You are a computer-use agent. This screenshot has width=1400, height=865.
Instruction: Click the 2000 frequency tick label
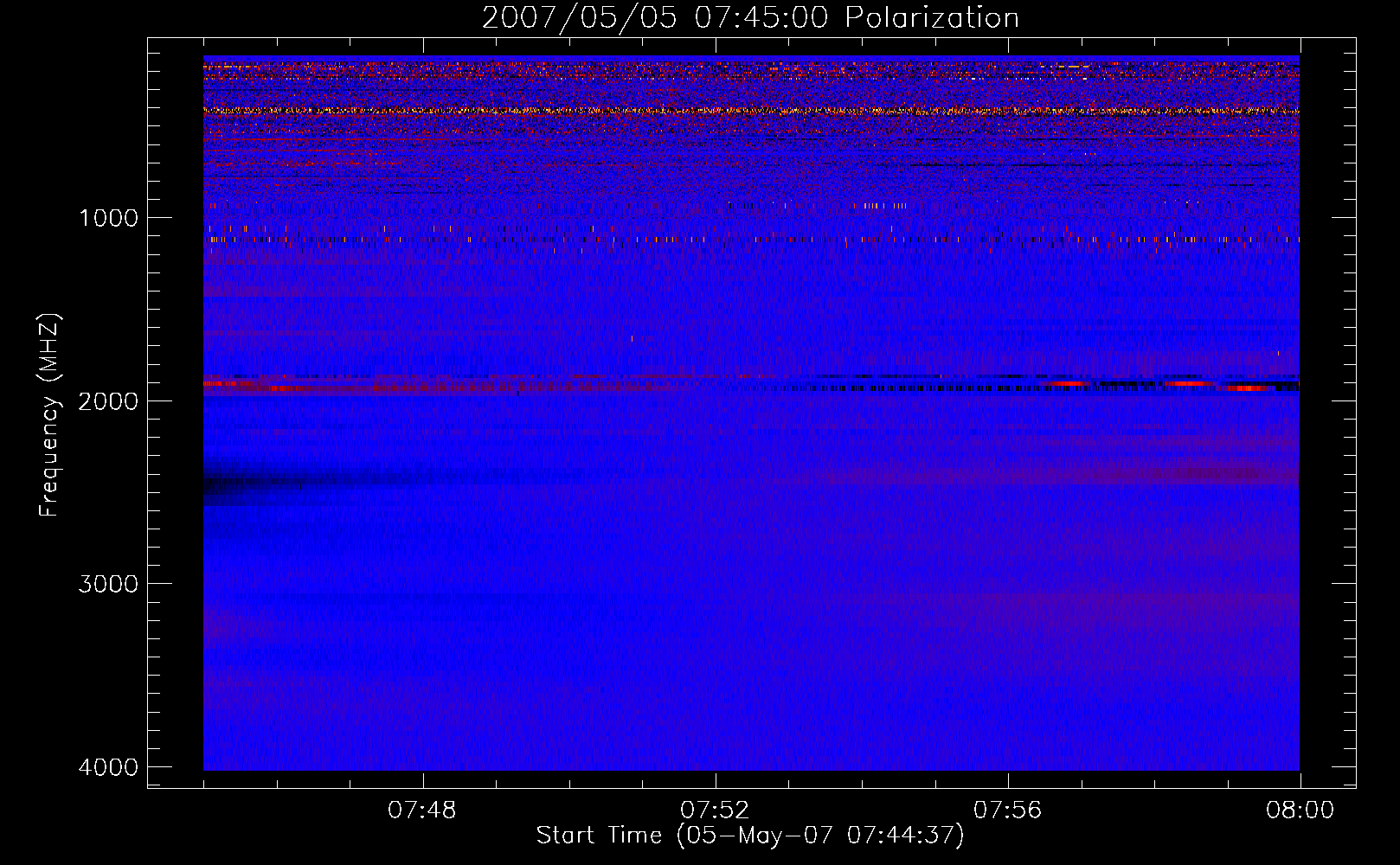point(108,401)
